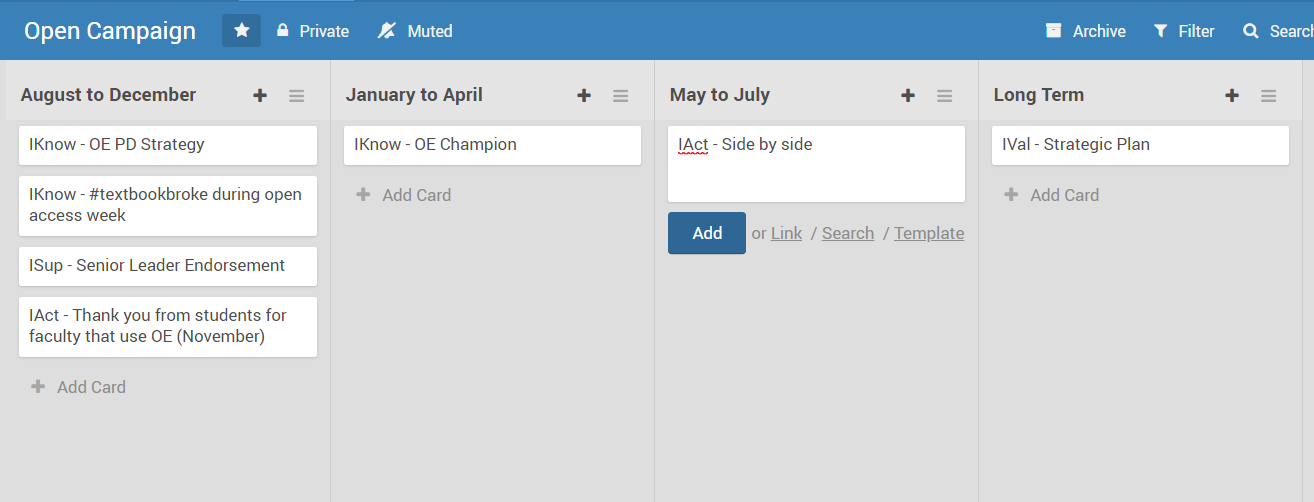Click the Search magnifier icon
This screenshot has width=1314, height=502.
tap(1250, 31)
